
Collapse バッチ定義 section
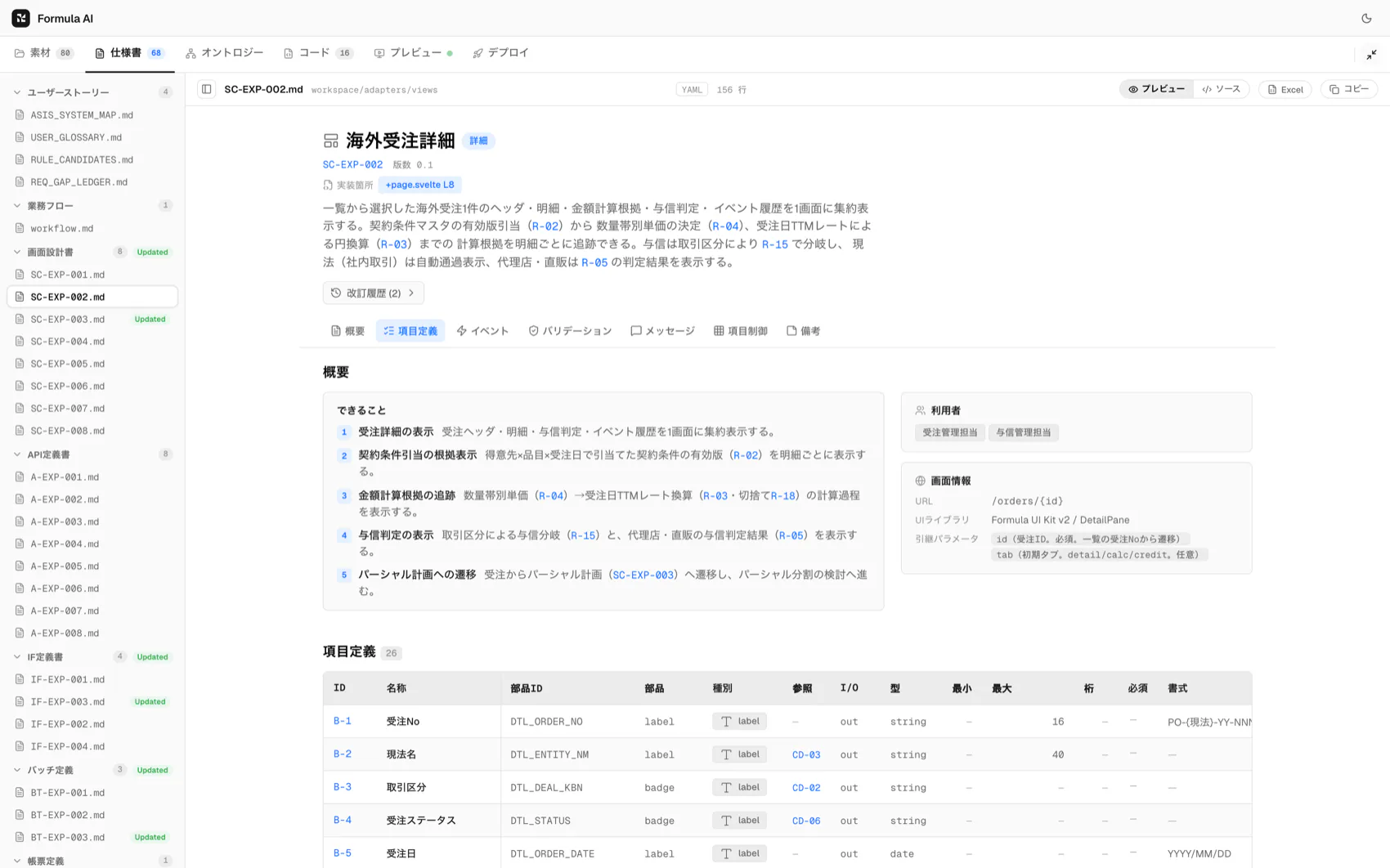(17, 770)
